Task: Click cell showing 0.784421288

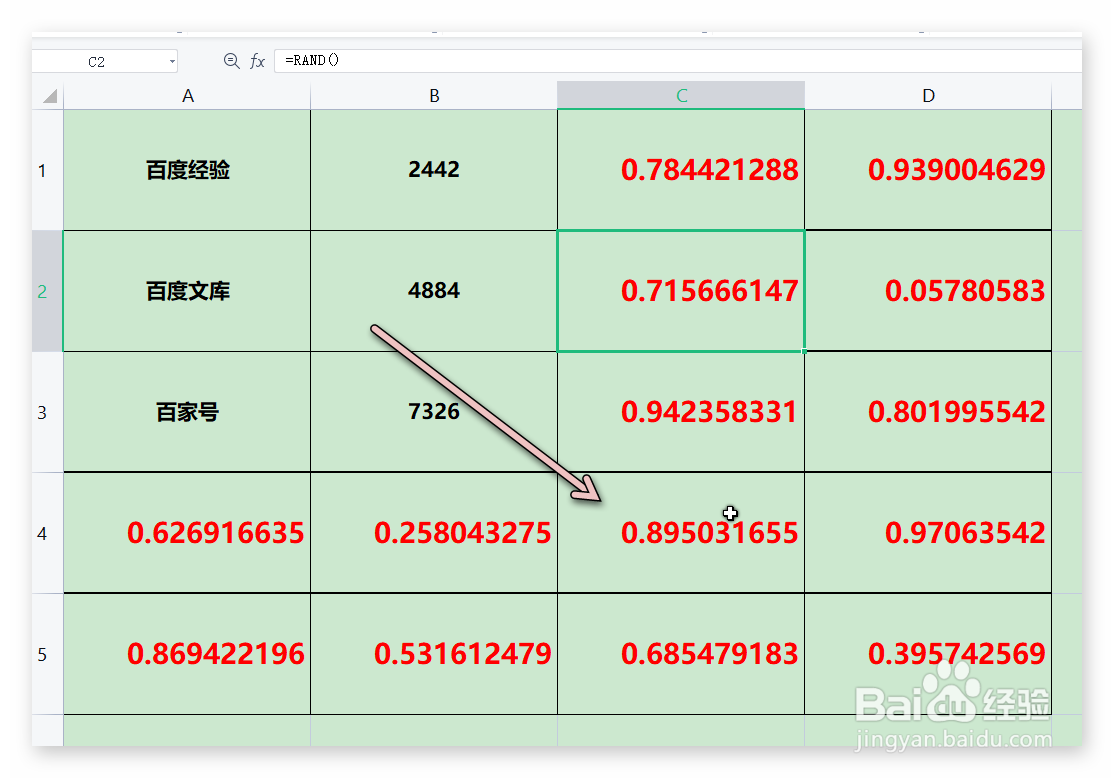Action: [681, 170]
